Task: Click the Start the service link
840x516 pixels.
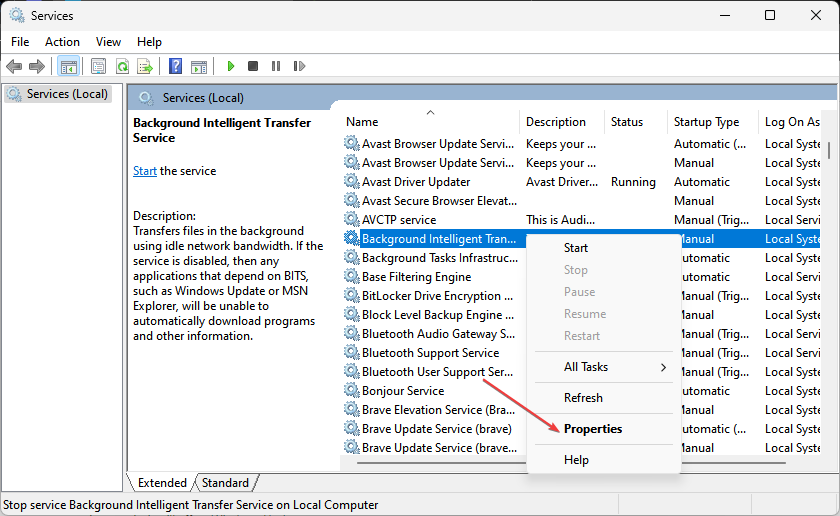Action: tap(145, 171)
